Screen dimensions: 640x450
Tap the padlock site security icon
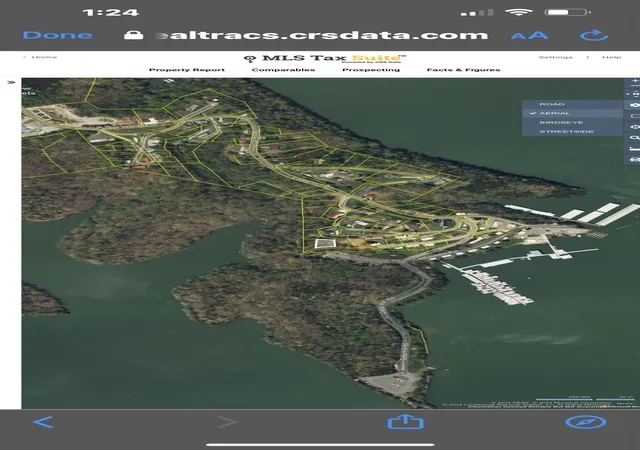(133, 35)
